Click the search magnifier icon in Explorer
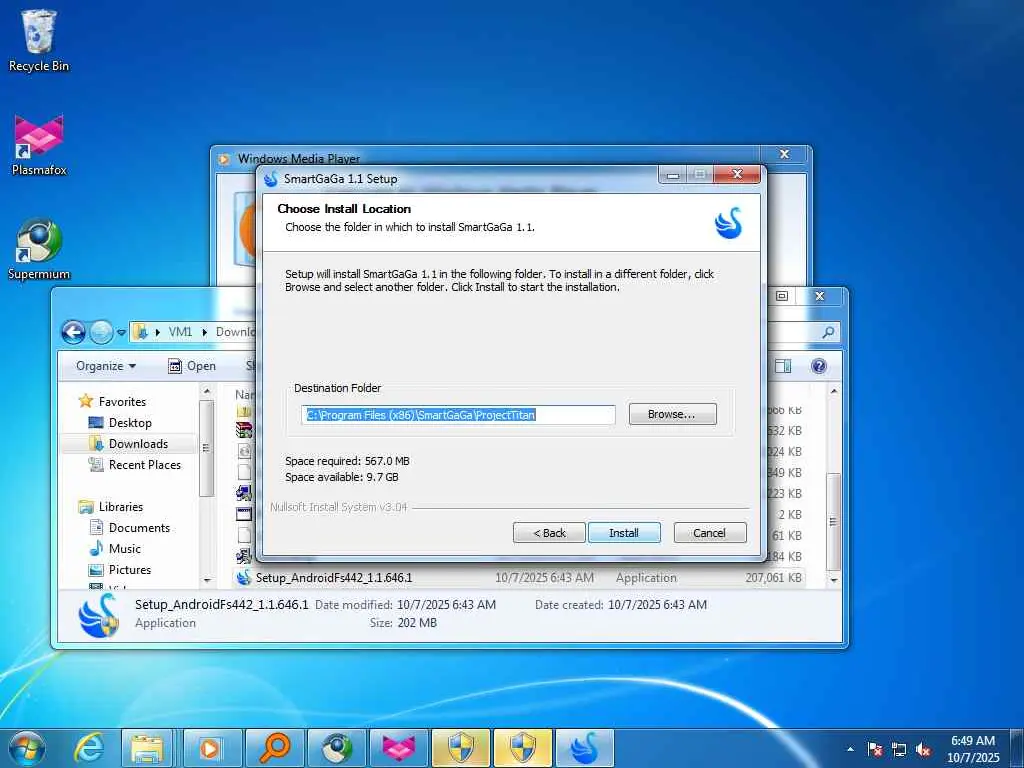Viewport: 1024px width, 768px height. point(827,332)
